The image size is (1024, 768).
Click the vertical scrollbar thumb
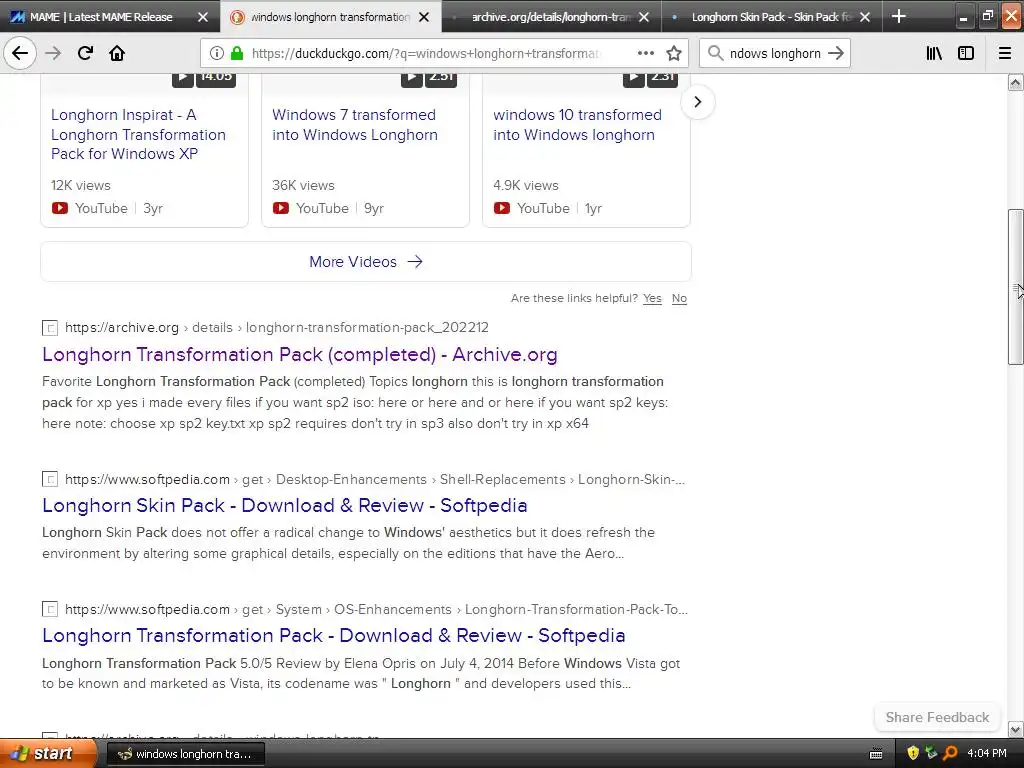[x=1015, y=287]
